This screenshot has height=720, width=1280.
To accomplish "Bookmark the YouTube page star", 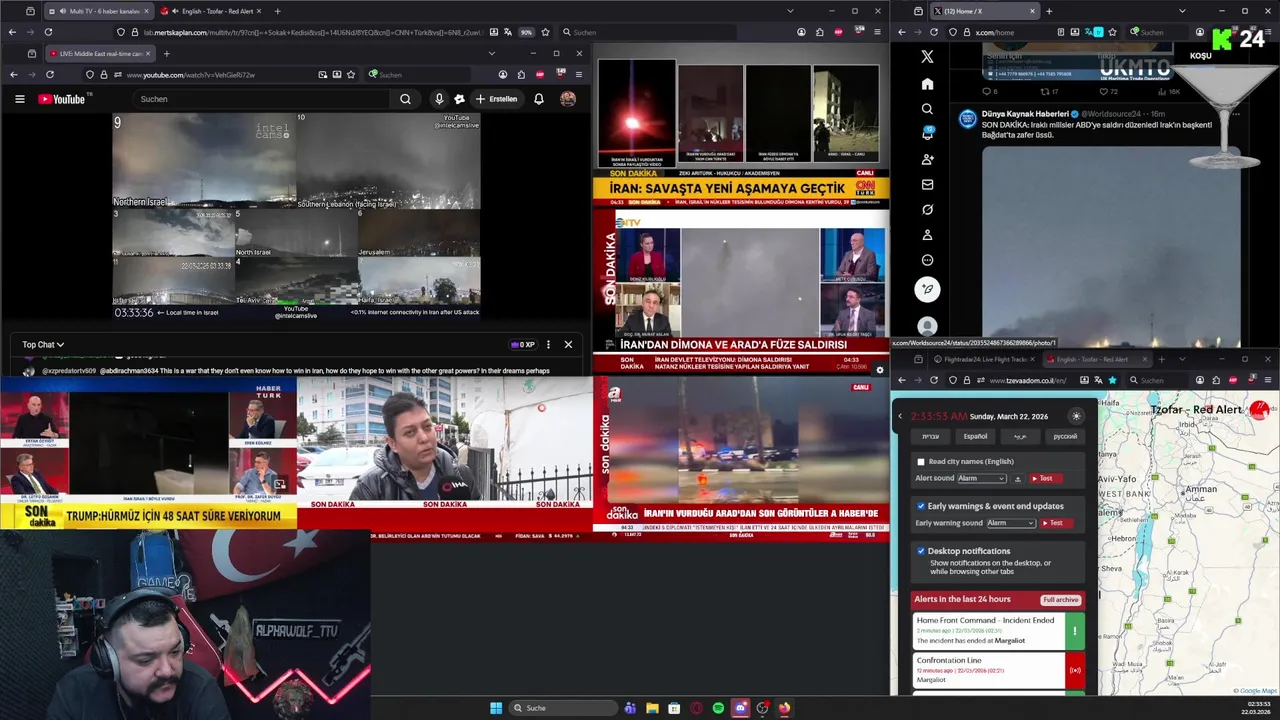I will [x=351, y=75].
